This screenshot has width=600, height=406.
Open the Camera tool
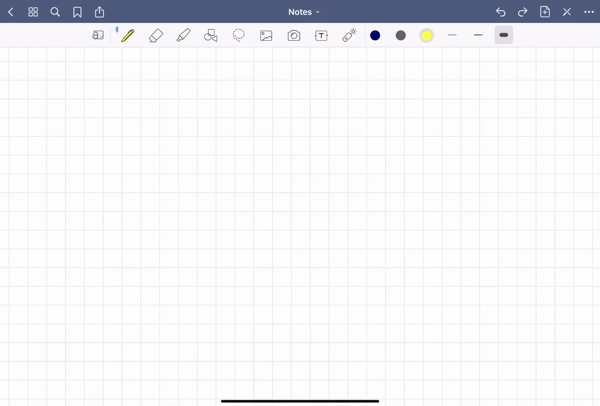point(294,35)
